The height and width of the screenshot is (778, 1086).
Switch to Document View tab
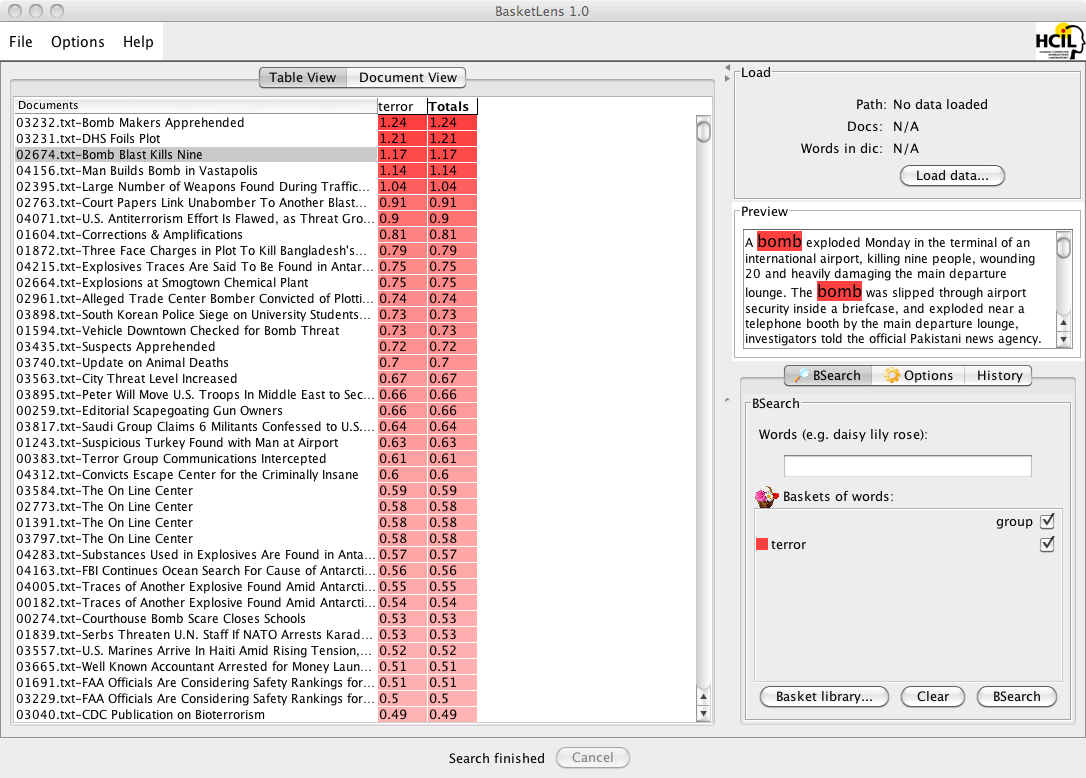(x=407, y=78)
